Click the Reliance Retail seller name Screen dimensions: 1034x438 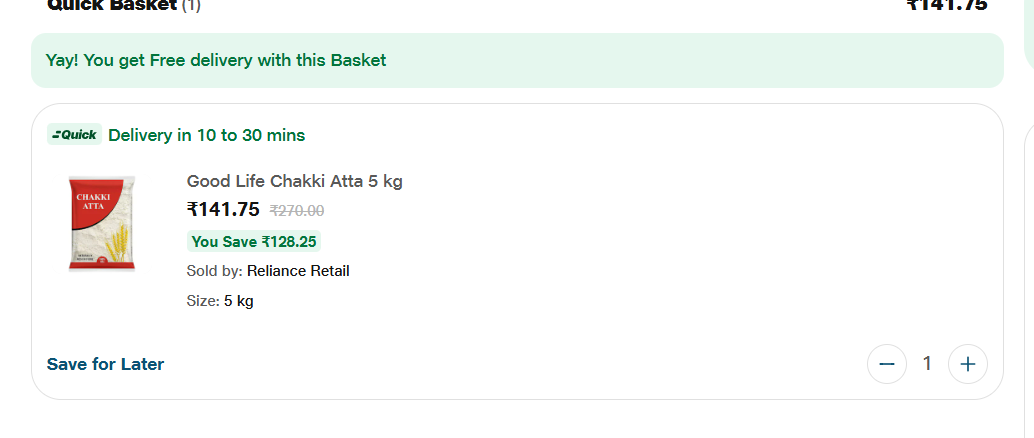click(x=298, y=271)
